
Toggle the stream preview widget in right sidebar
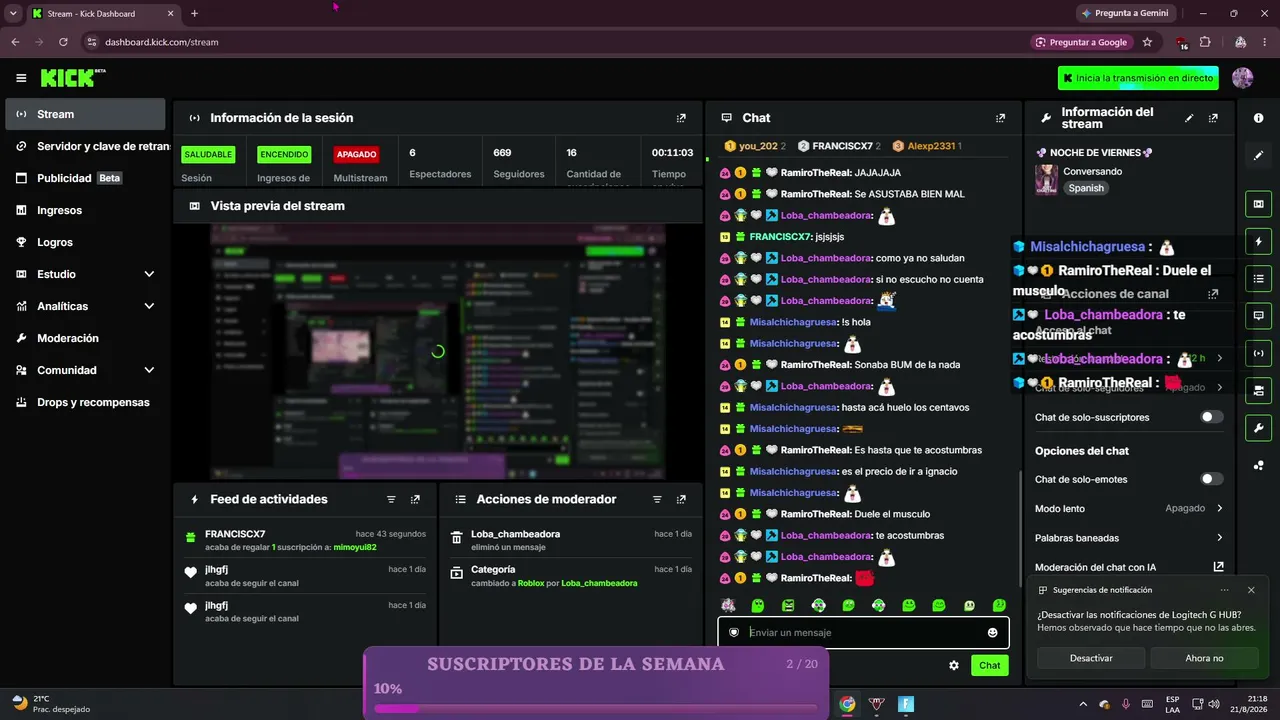(1258, 204)
